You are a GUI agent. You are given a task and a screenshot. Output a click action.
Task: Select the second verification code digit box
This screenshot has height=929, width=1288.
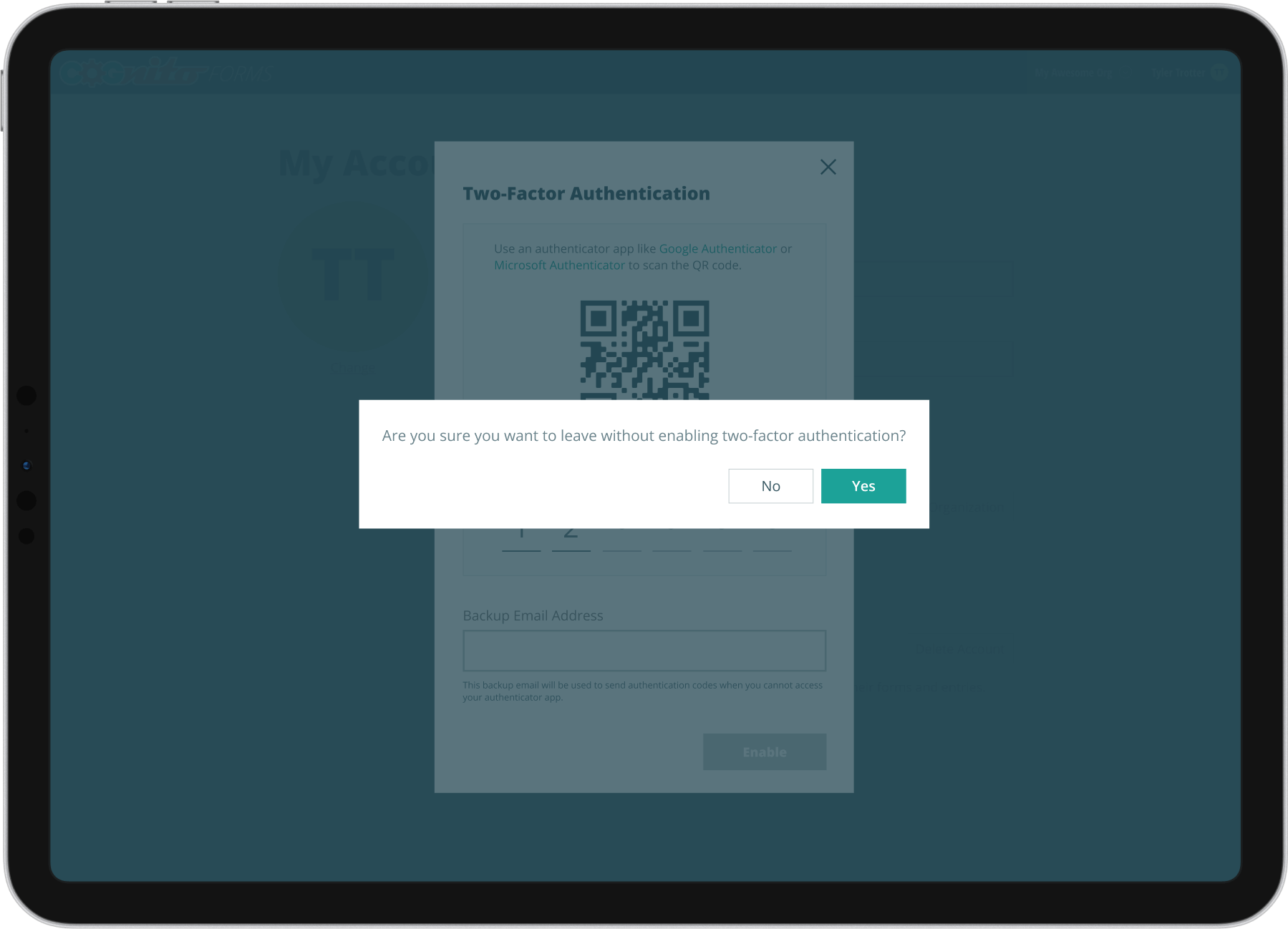[x=571, y=540]
